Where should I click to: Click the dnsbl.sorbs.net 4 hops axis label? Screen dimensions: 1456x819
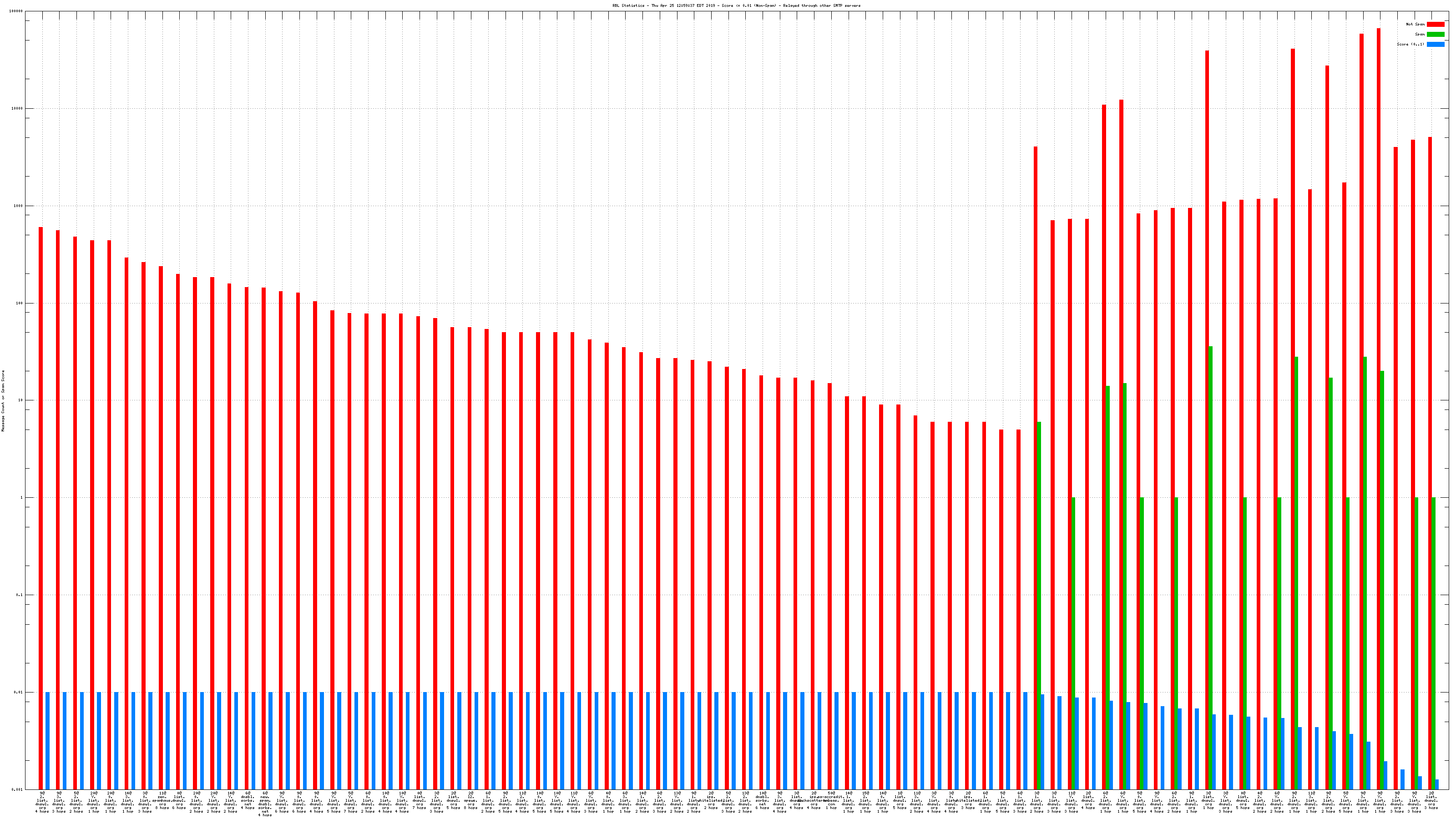tap(248, 801)
